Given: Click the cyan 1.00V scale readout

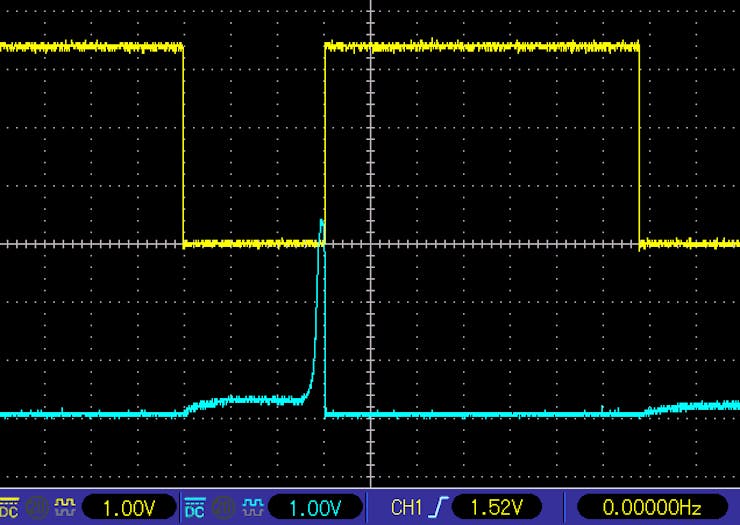Looking at the screenshot, I should click(x=315, y=508).
